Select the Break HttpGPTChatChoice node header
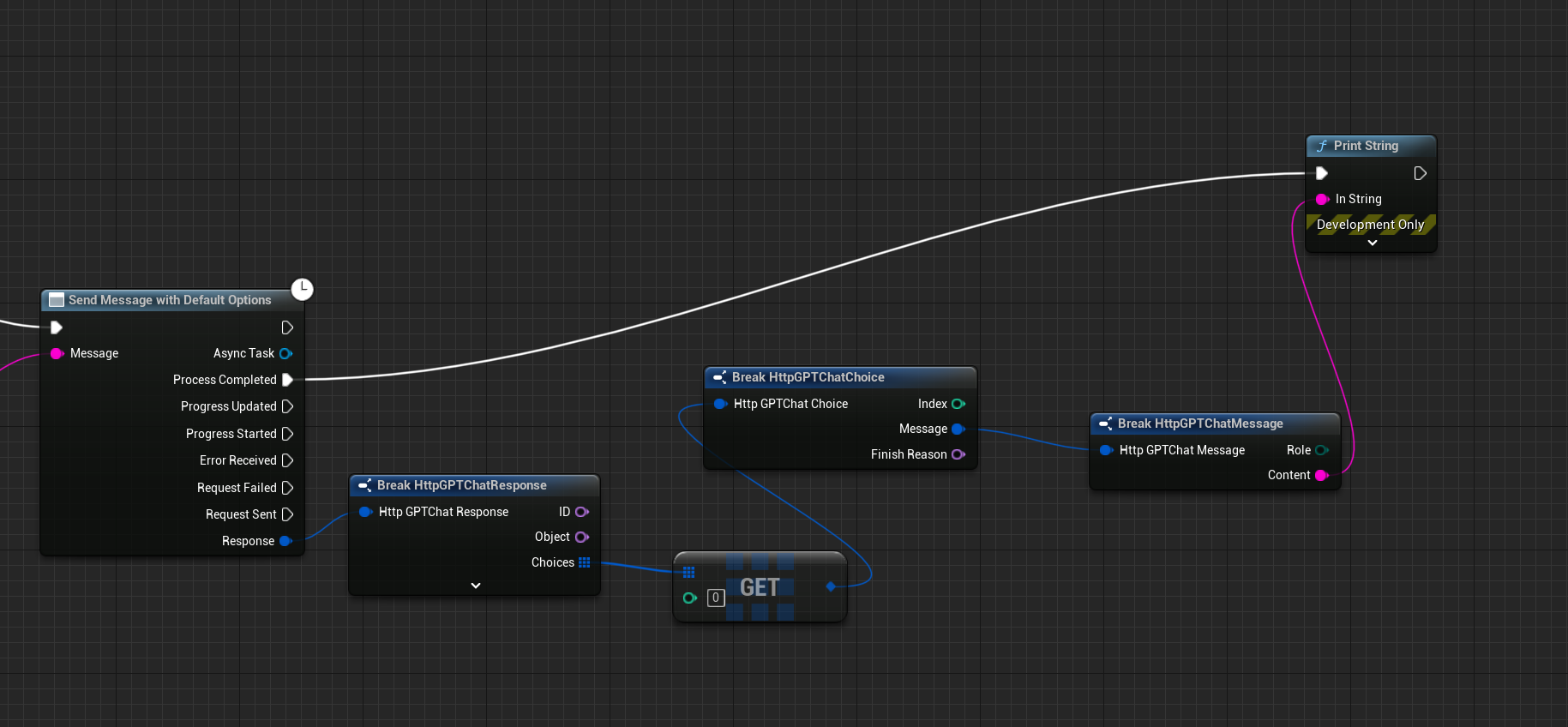Viewport: 1568px width, 727px height. (808, 377)
